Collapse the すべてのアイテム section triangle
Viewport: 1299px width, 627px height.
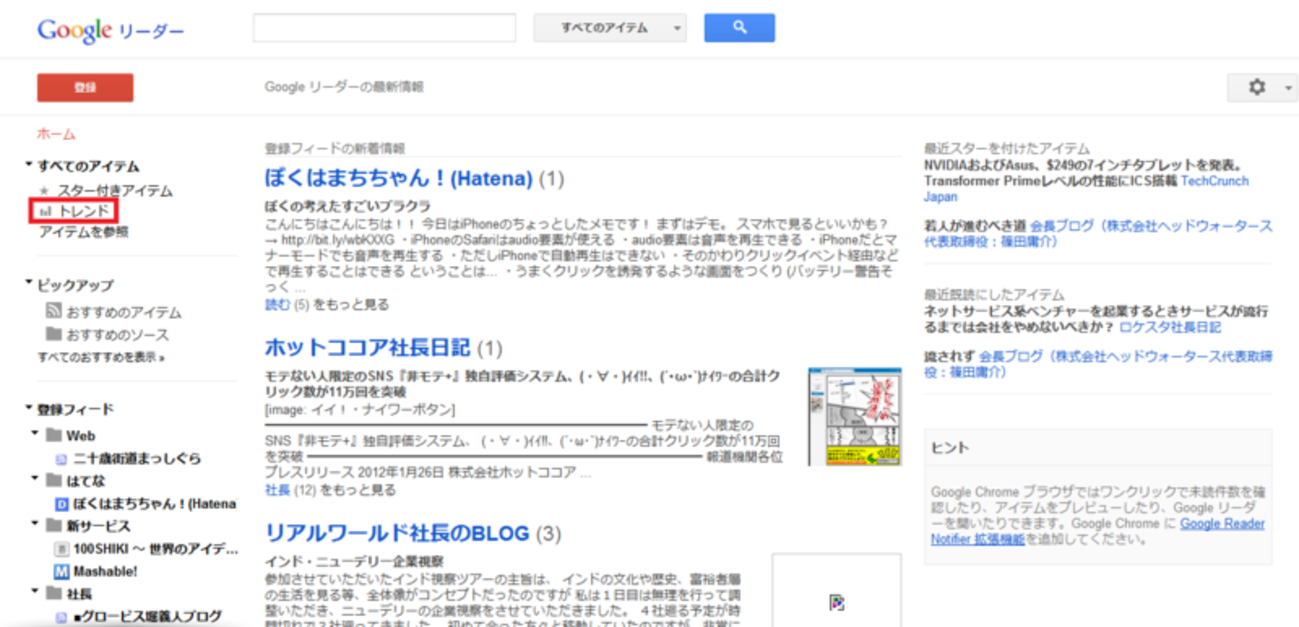(30, 165)
